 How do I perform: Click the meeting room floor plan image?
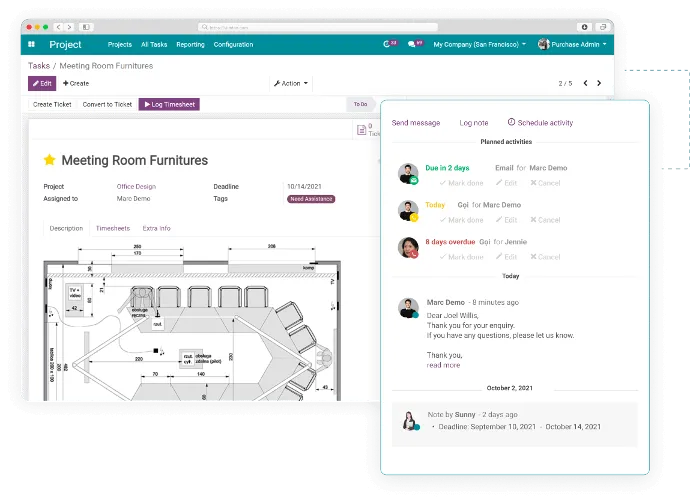click(192, 323)
